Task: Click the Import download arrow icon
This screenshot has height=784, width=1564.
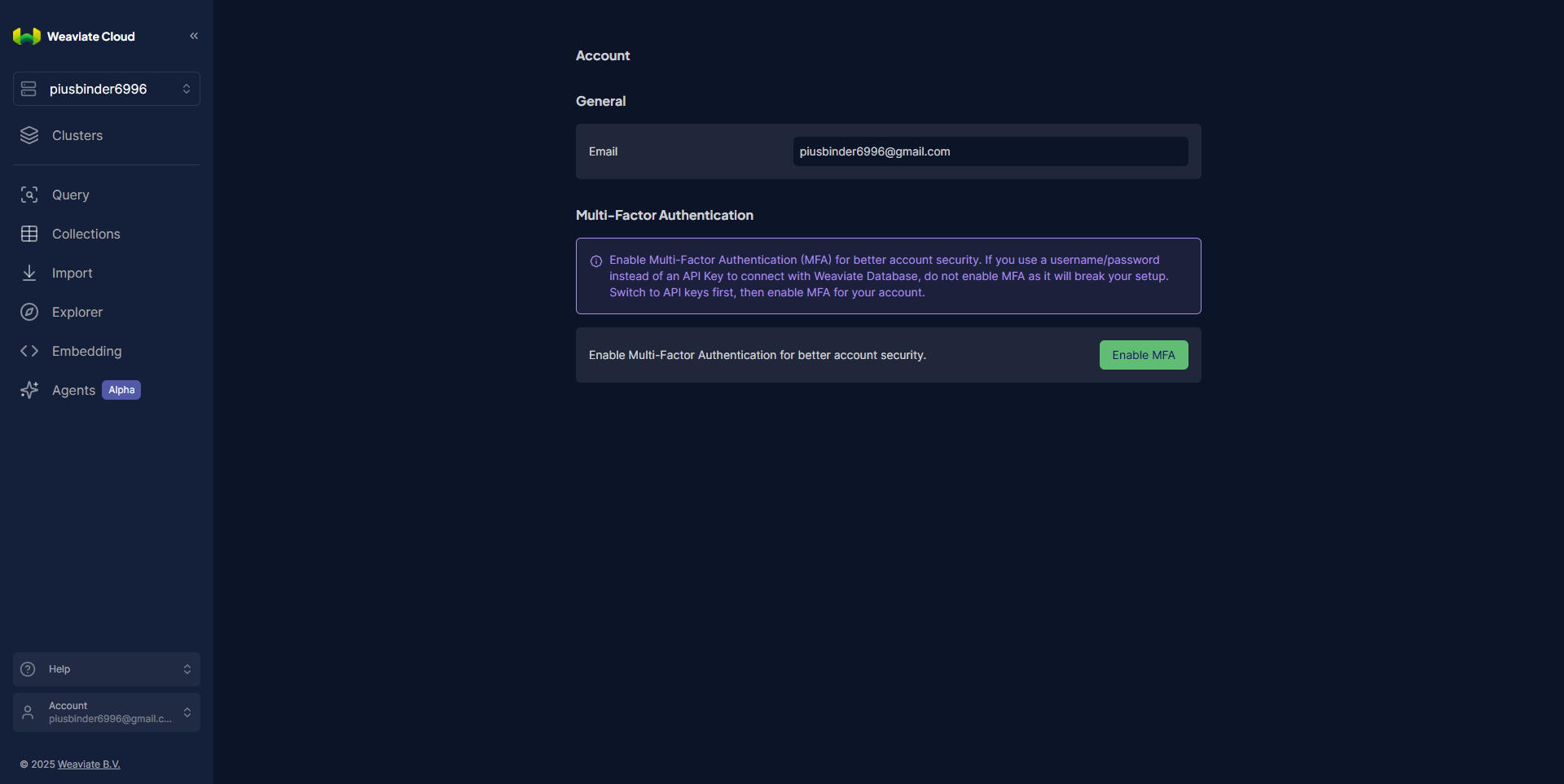Action: (x=29, y=273)
